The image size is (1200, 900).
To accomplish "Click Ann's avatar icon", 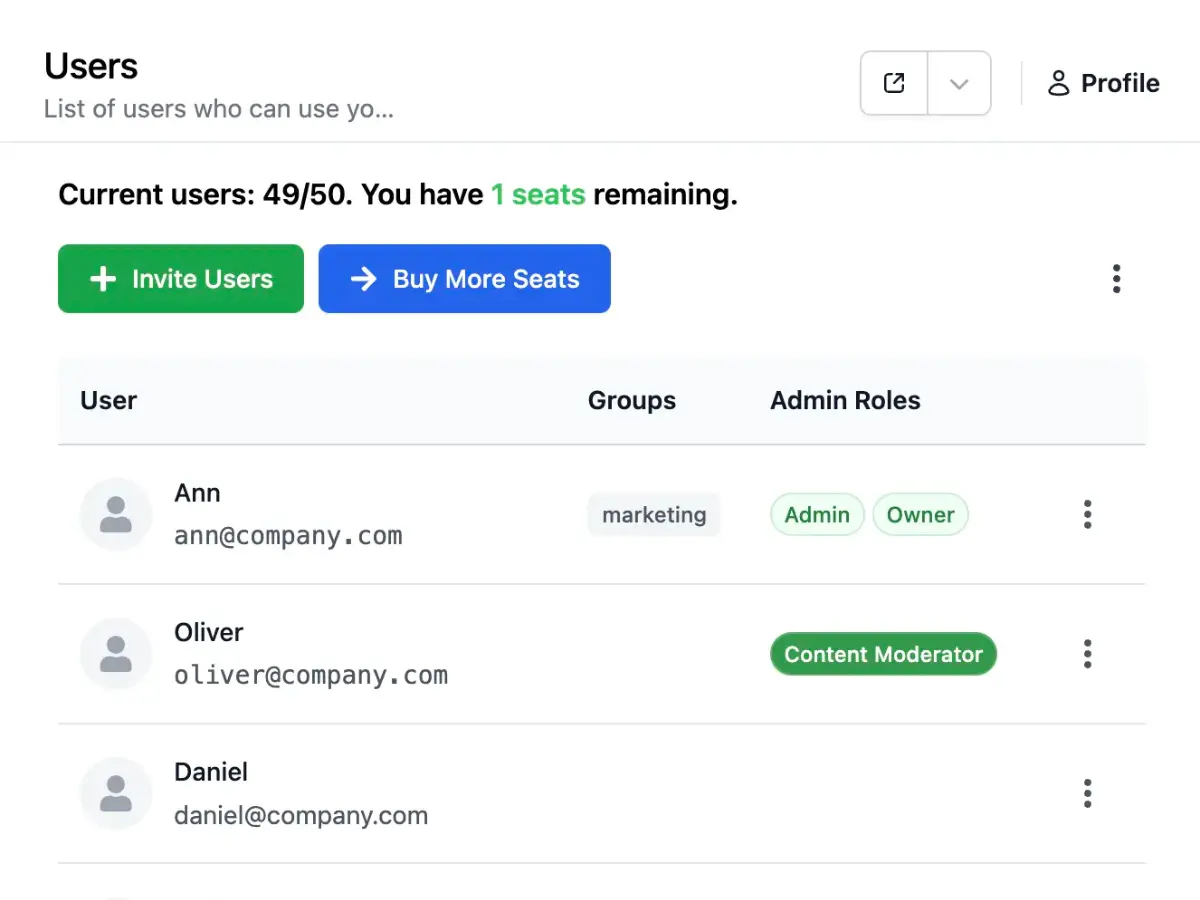I will tap(116, 514).
